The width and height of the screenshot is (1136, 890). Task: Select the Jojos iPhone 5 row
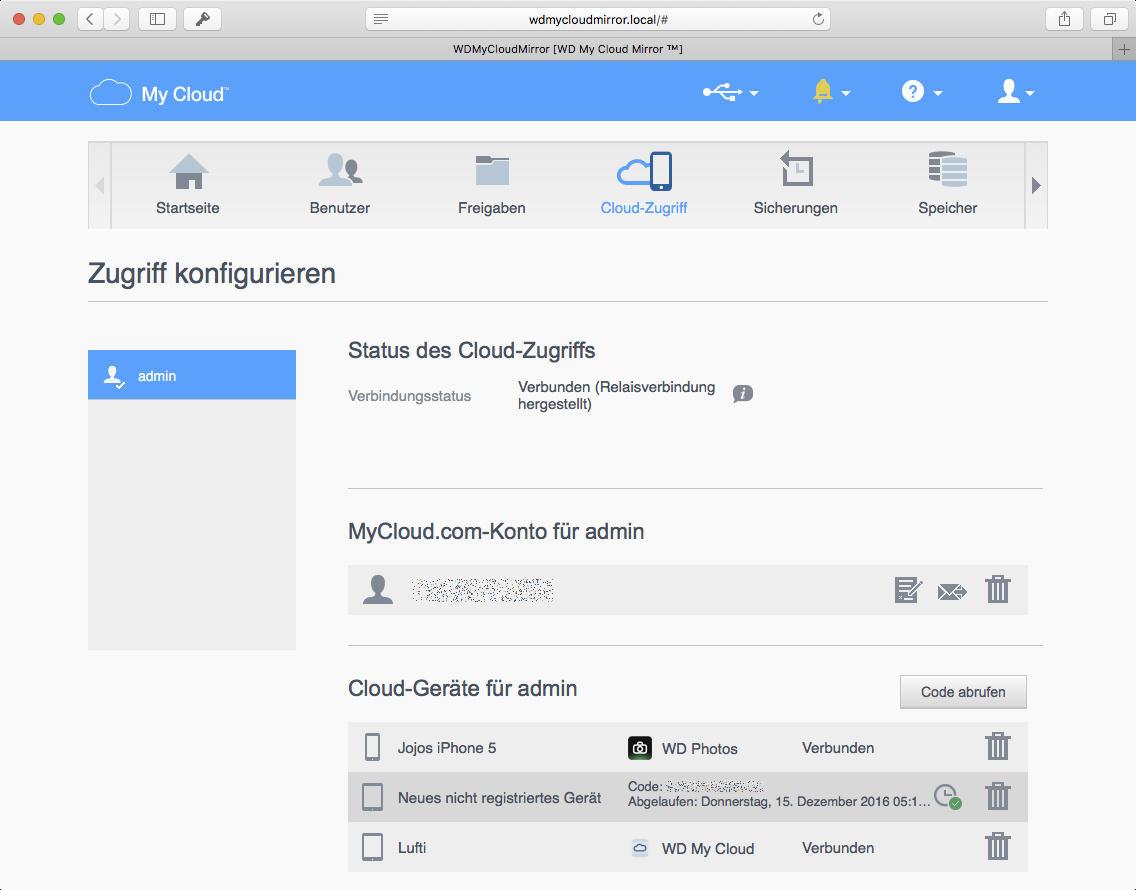688,747
